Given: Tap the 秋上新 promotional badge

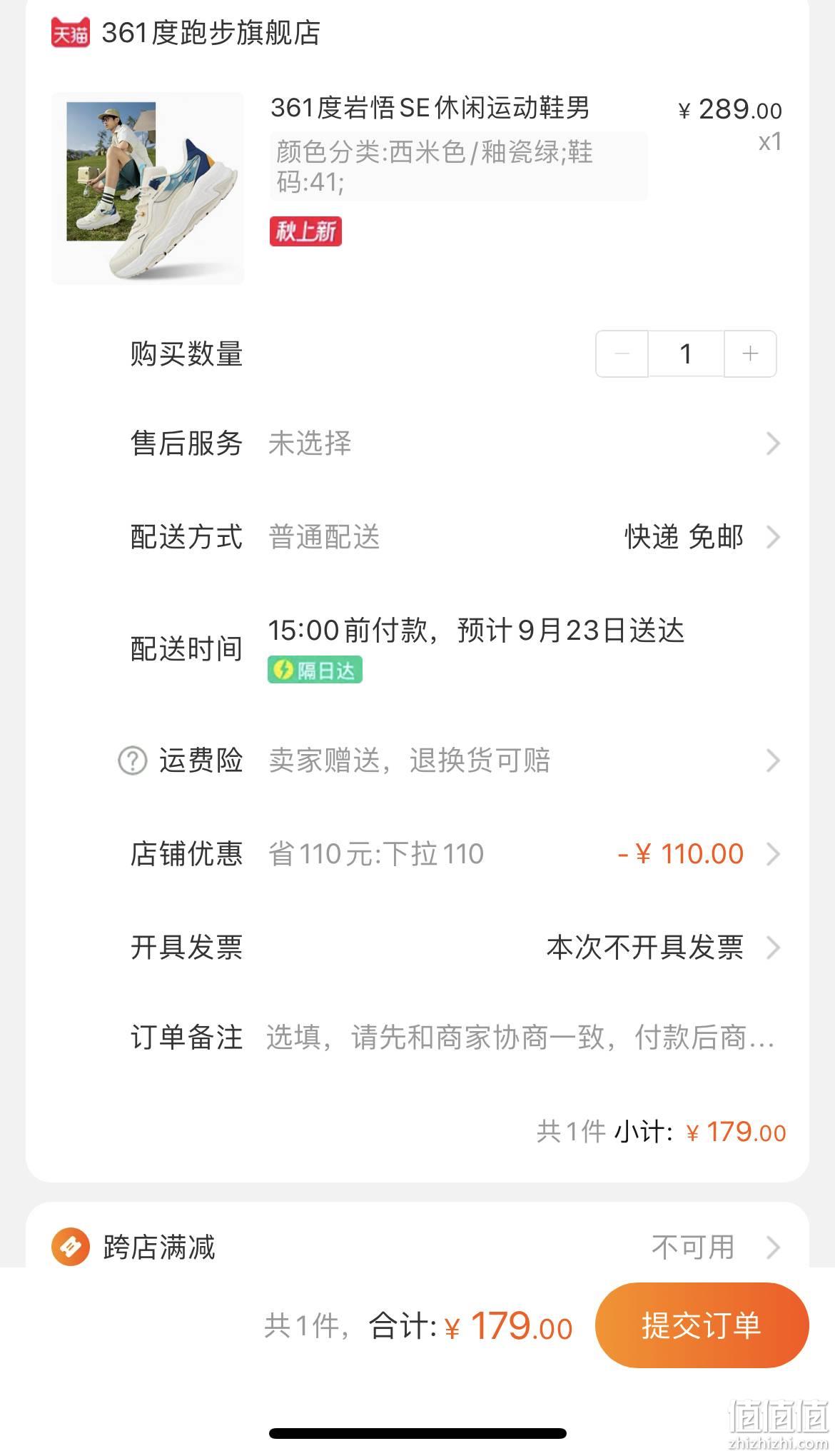Looking at the screenshot, I should coord(305,231).
